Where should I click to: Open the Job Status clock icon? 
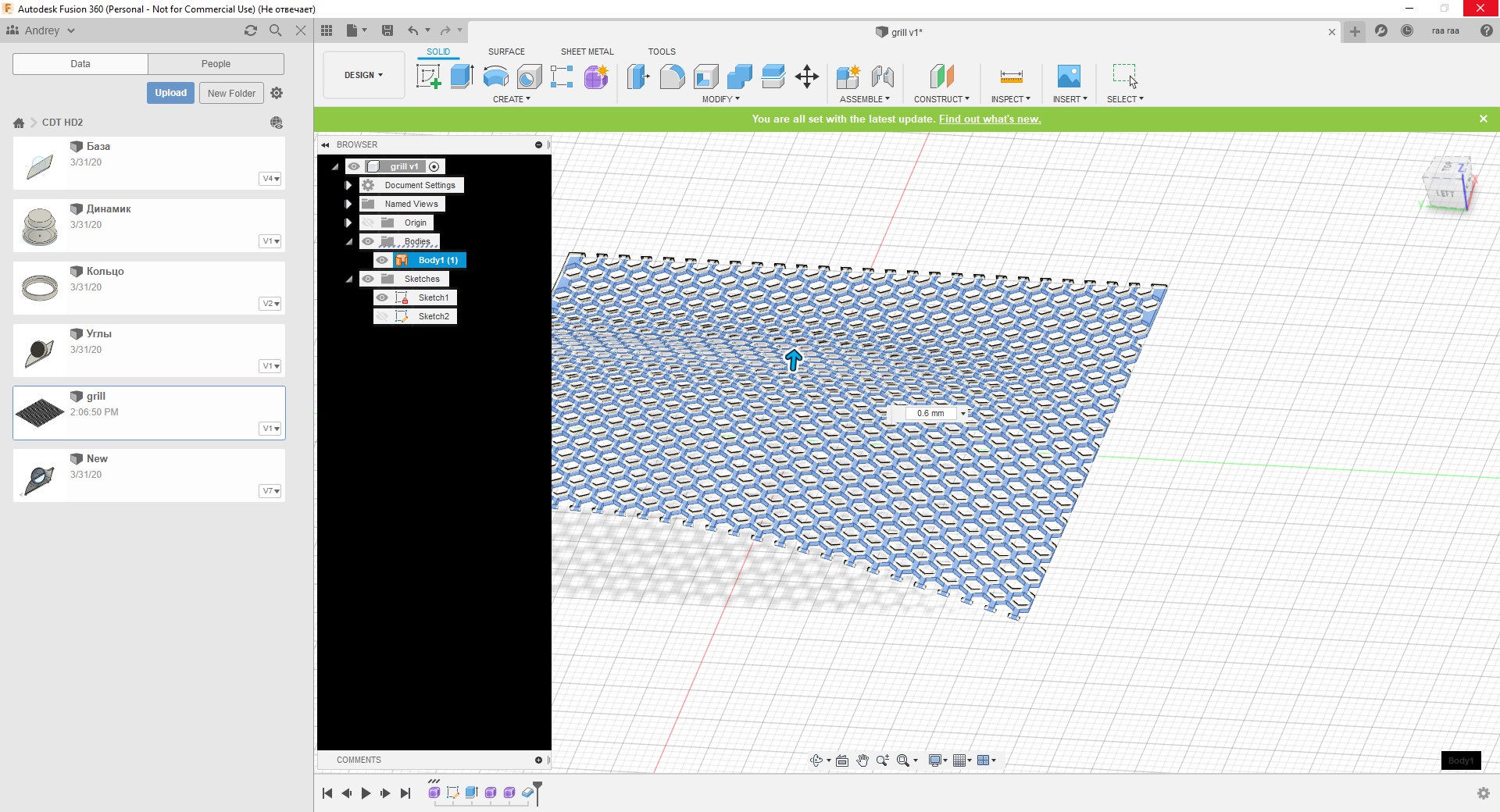[x=1407, y=30]
